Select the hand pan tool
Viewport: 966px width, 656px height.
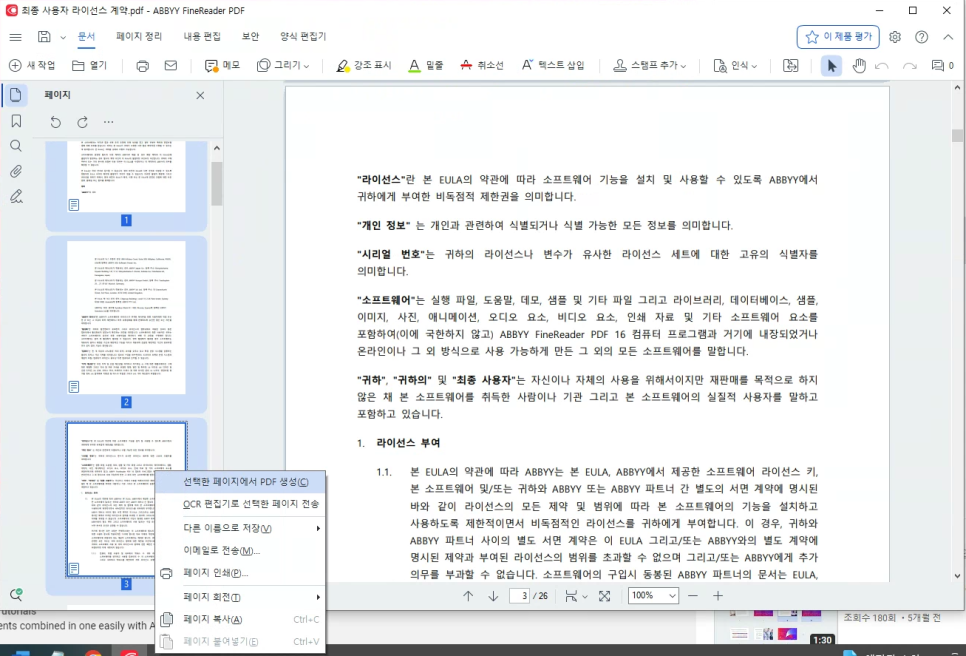tap(859, 65)
